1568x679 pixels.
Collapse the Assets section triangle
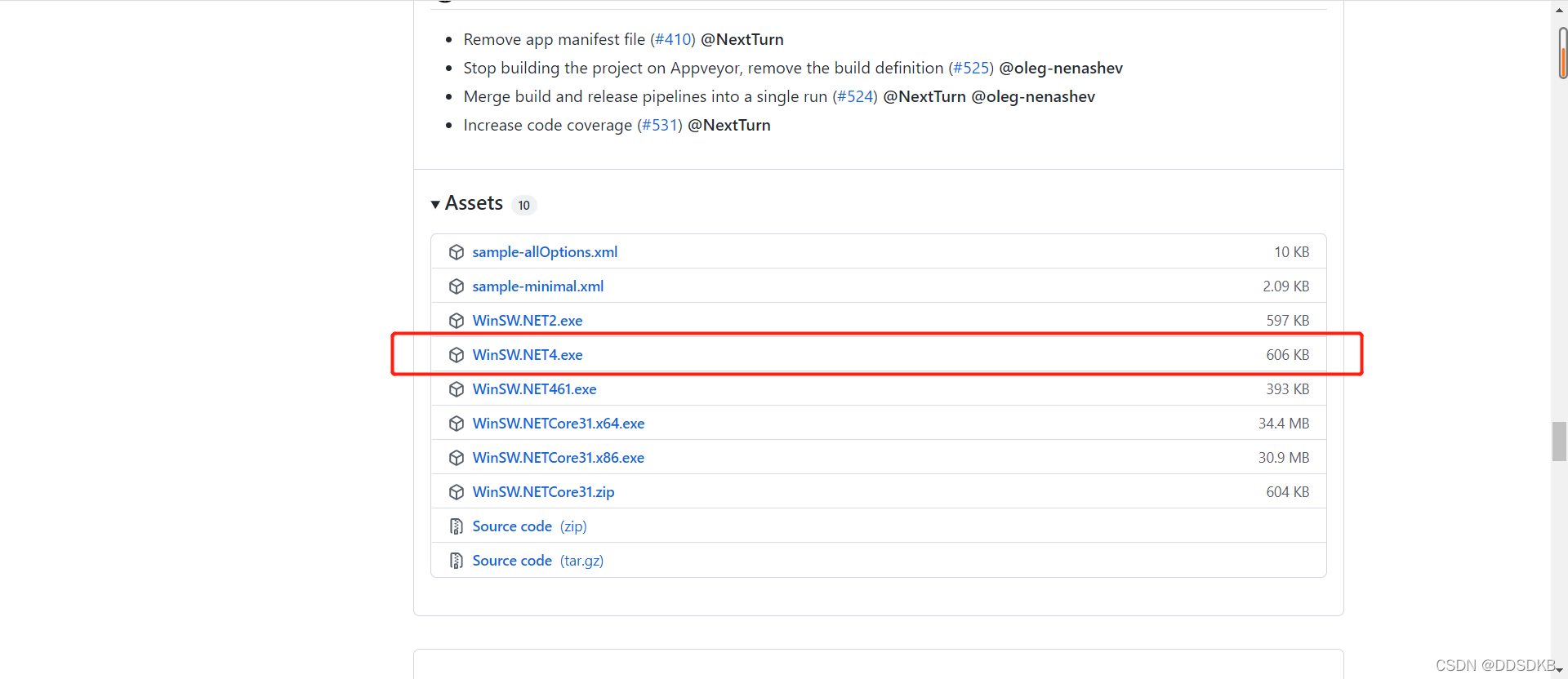point(435,204)
